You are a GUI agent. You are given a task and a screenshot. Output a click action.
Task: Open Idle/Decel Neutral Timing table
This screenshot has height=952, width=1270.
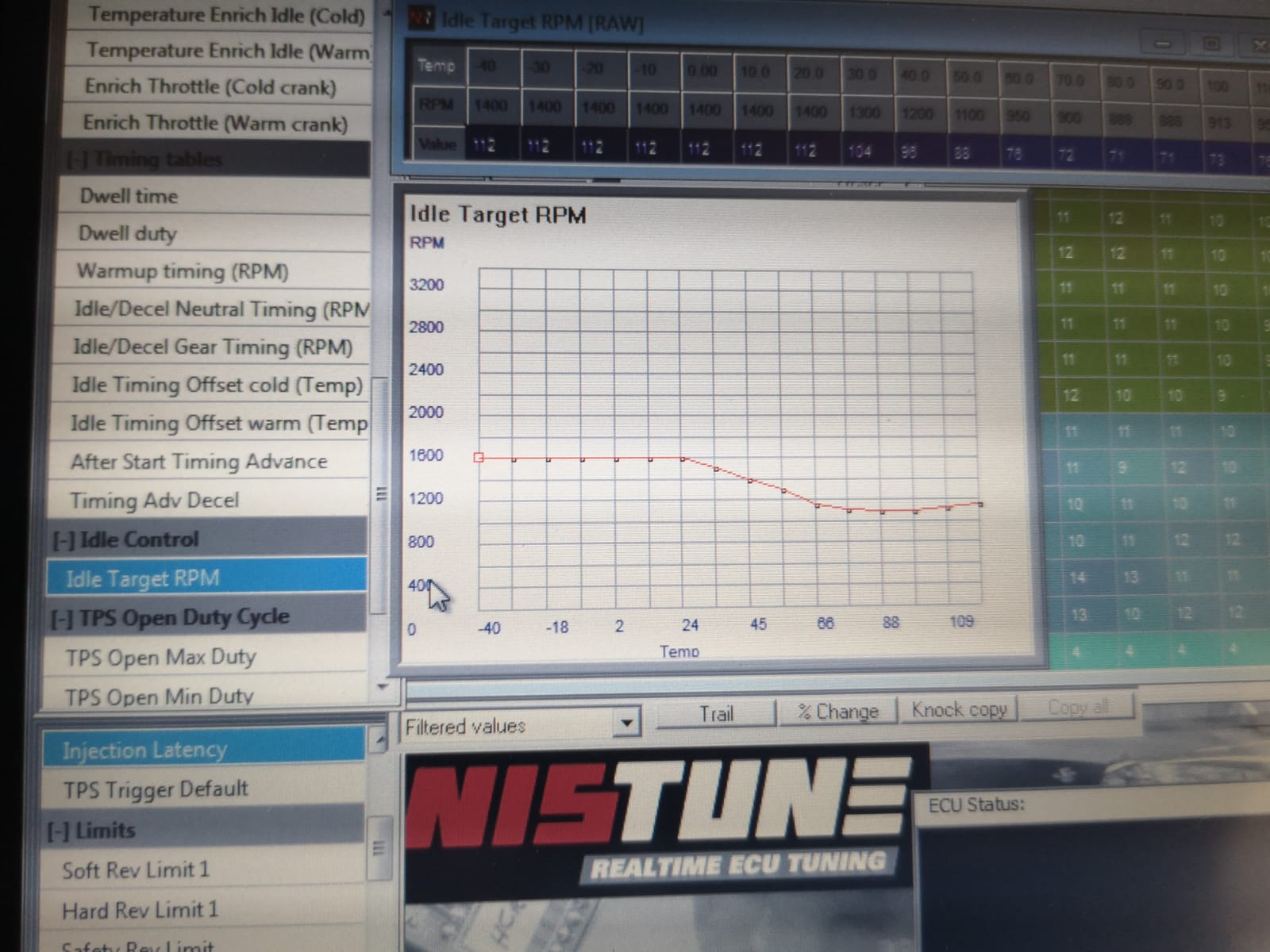click(213, 309)
